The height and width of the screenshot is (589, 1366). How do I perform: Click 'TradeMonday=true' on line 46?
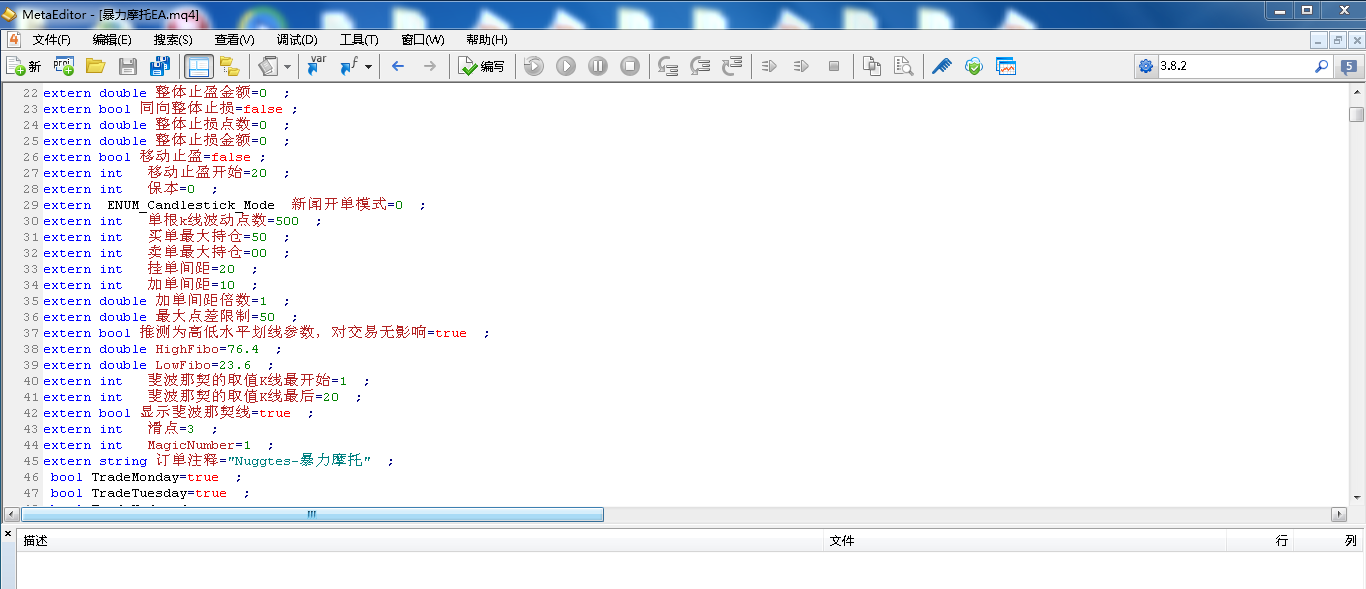pos(155,477)
